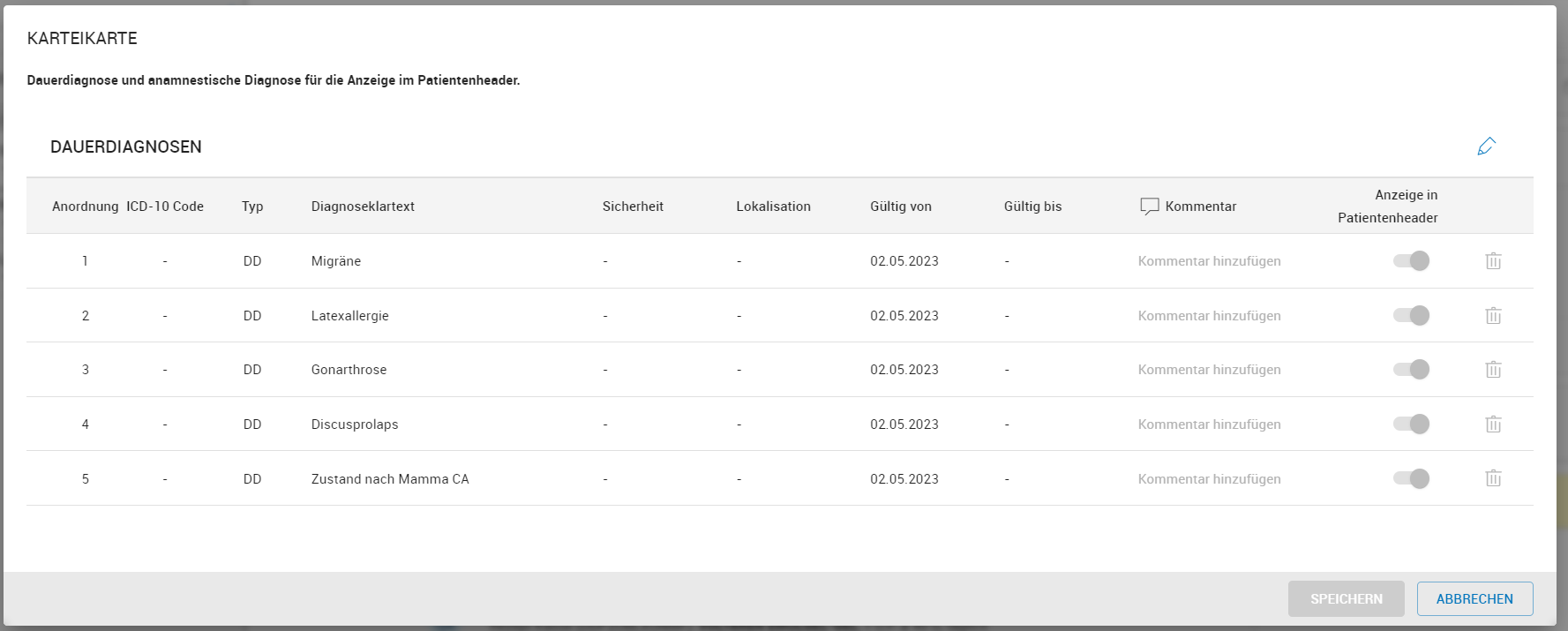Click the Diagnoseklartext column header

pyautogui.click(x=363, y=207)
